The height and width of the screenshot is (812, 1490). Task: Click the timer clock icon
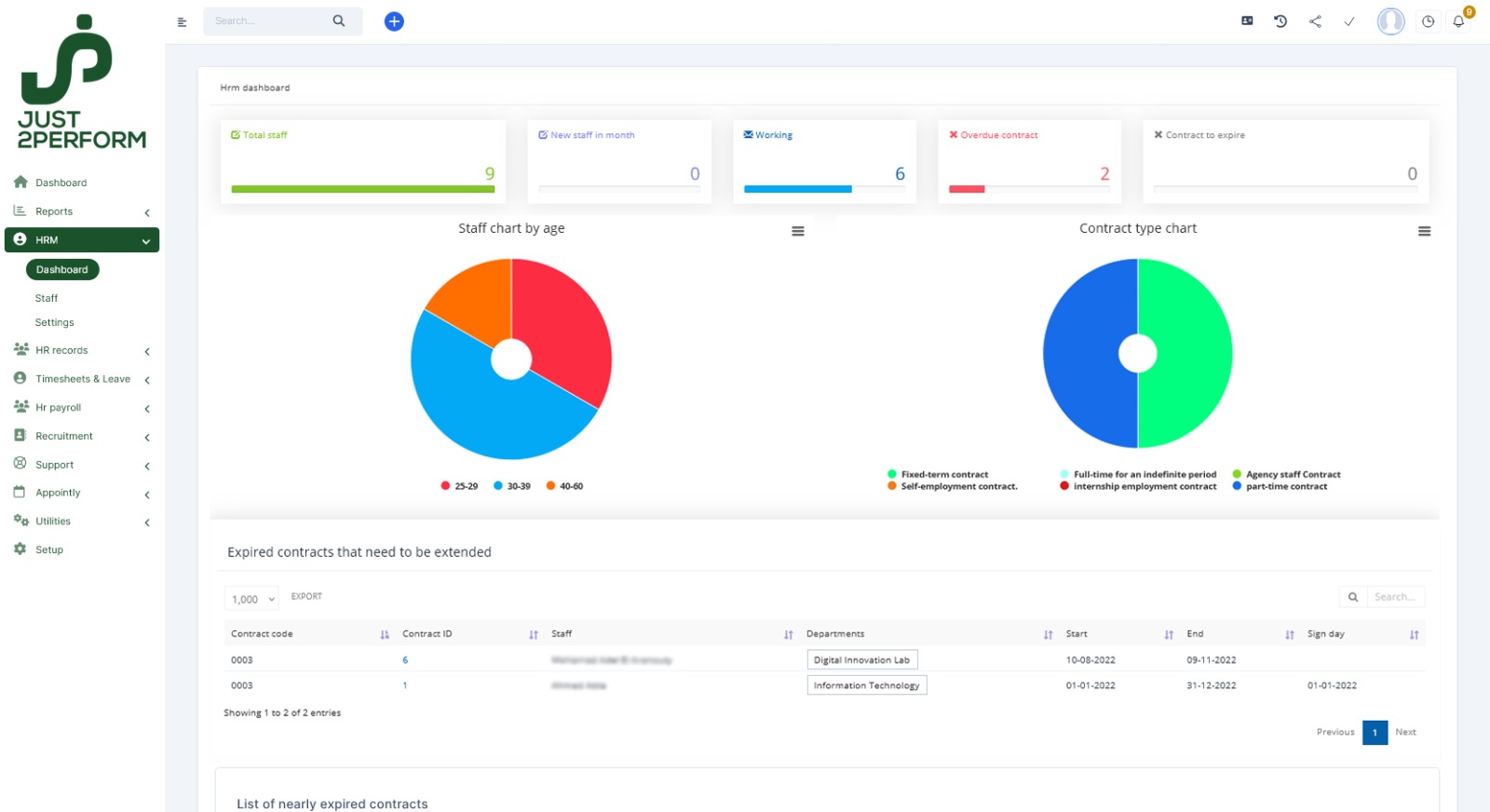[1428, 20]
